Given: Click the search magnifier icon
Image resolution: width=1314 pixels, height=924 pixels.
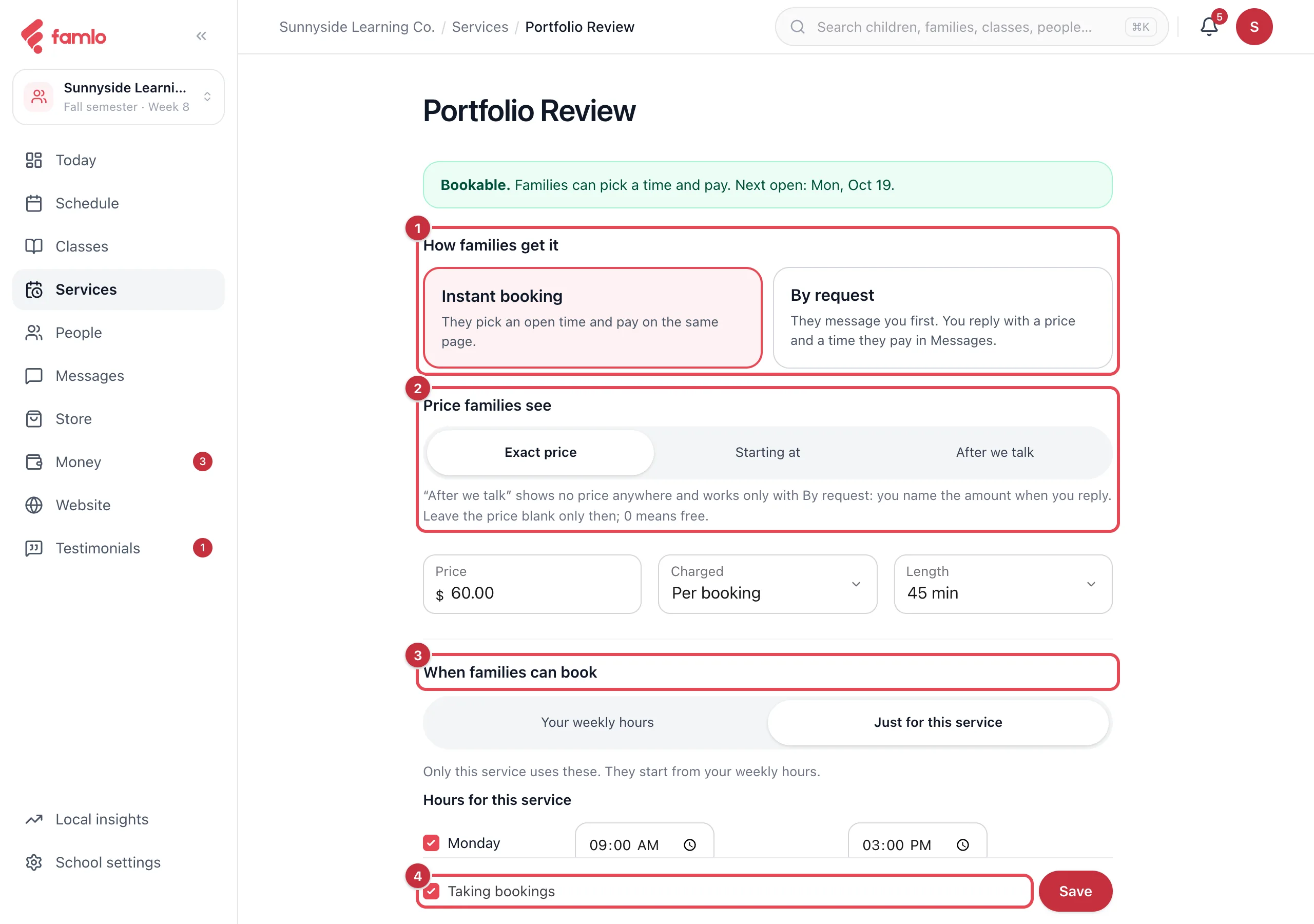Looking at the screenshot, I should 797,27.
